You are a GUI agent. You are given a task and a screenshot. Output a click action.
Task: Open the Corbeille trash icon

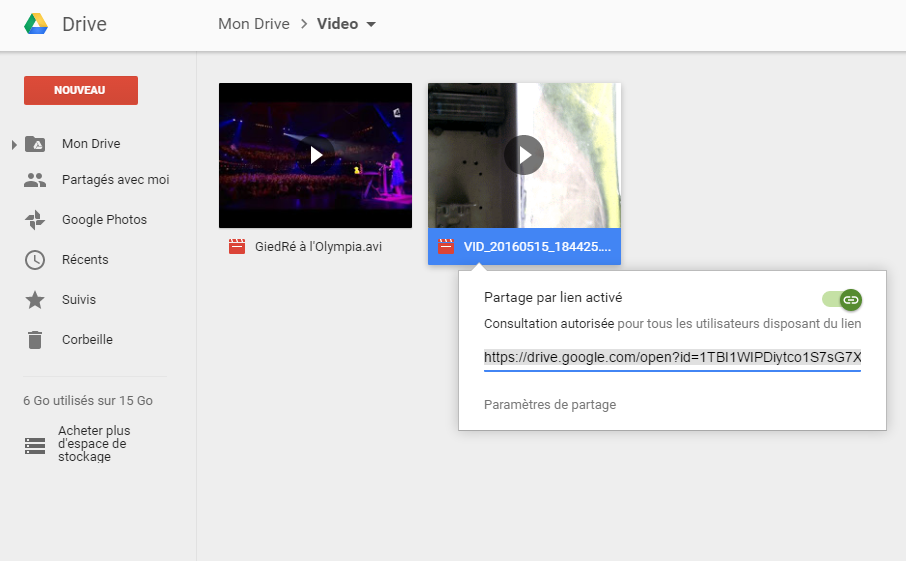[x=35, y=340]
